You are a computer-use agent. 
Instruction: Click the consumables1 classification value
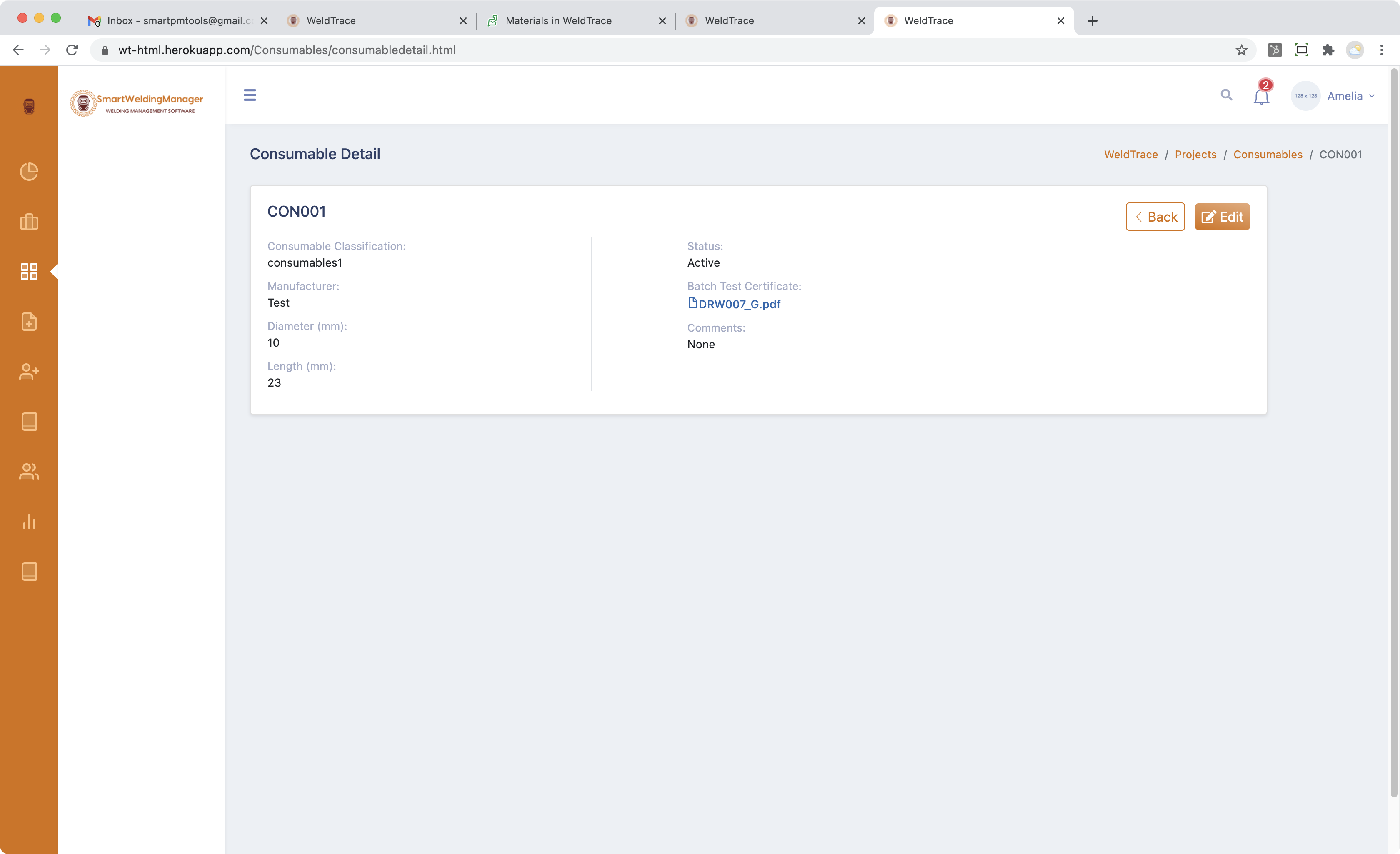coord(305,262)
